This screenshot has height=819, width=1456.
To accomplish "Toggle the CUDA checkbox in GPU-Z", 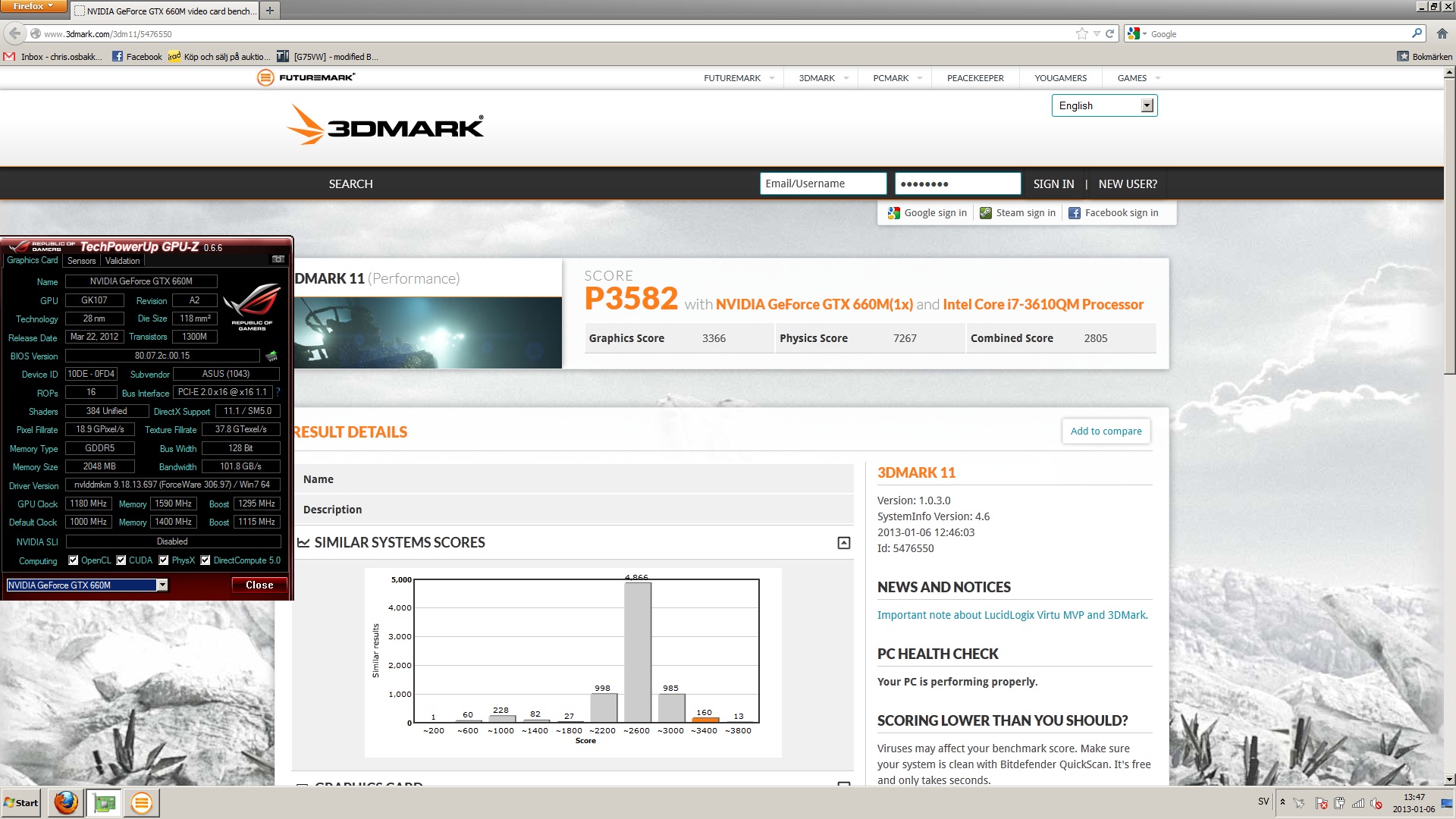I will click(121, 560).
